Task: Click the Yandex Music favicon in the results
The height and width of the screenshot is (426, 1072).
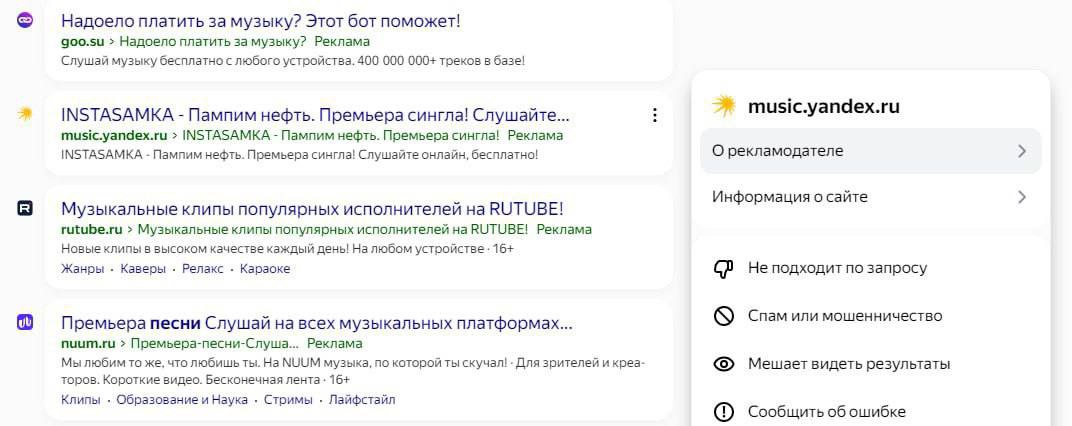Action: pyautogui.click(x=25, y=114)
